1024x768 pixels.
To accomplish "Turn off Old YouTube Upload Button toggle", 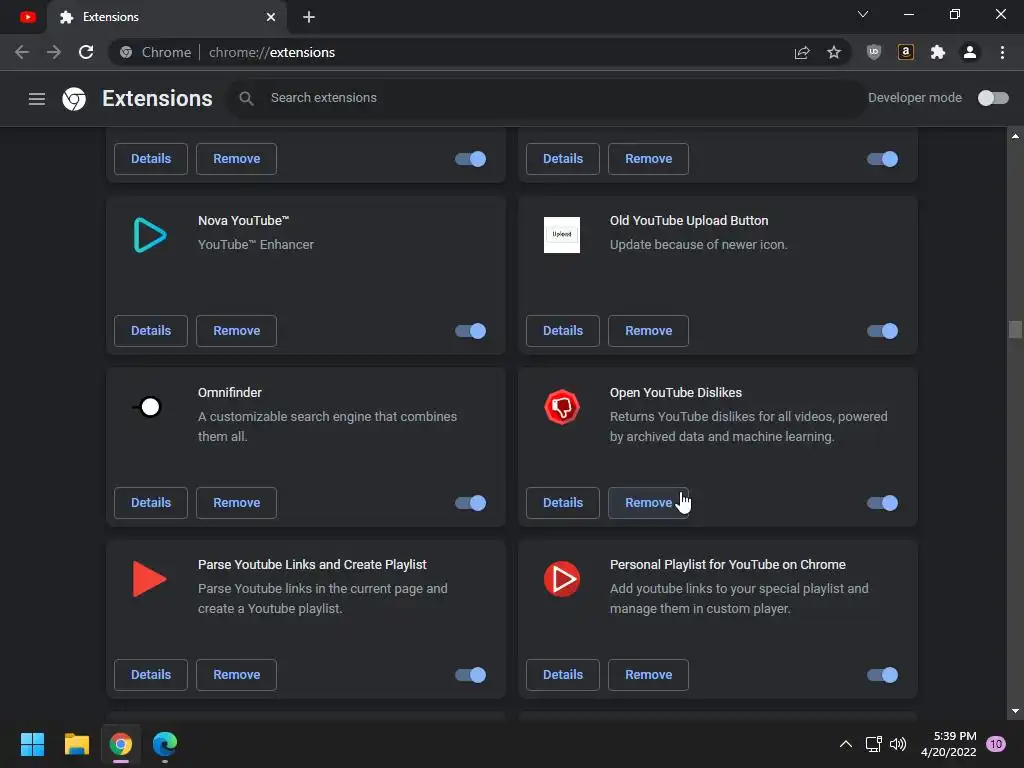I will pyautogui.click(x=882, y=331).
